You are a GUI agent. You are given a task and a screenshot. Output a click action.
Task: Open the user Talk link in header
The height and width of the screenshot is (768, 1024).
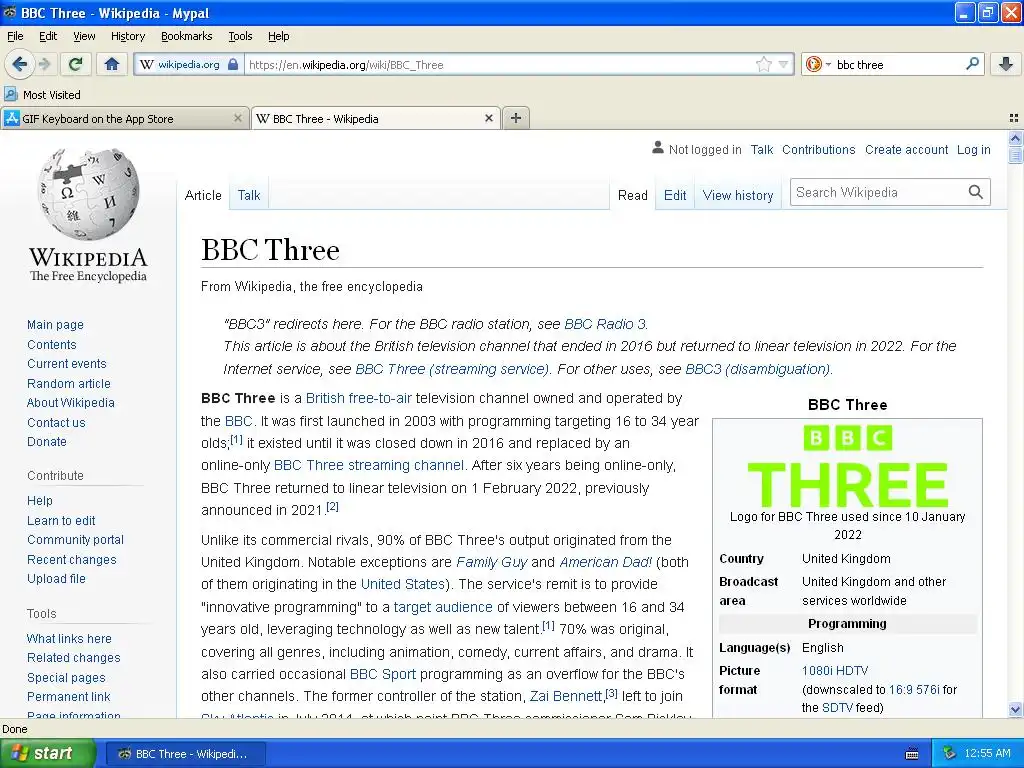tap(761, 150)
